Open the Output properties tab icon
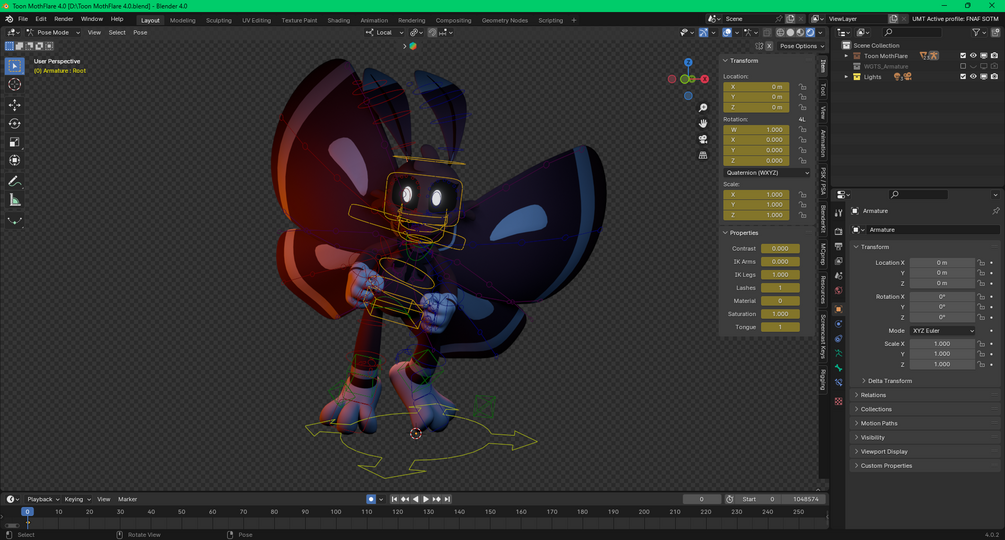The height and width of the screenshot is (540, 1005). 838,246
